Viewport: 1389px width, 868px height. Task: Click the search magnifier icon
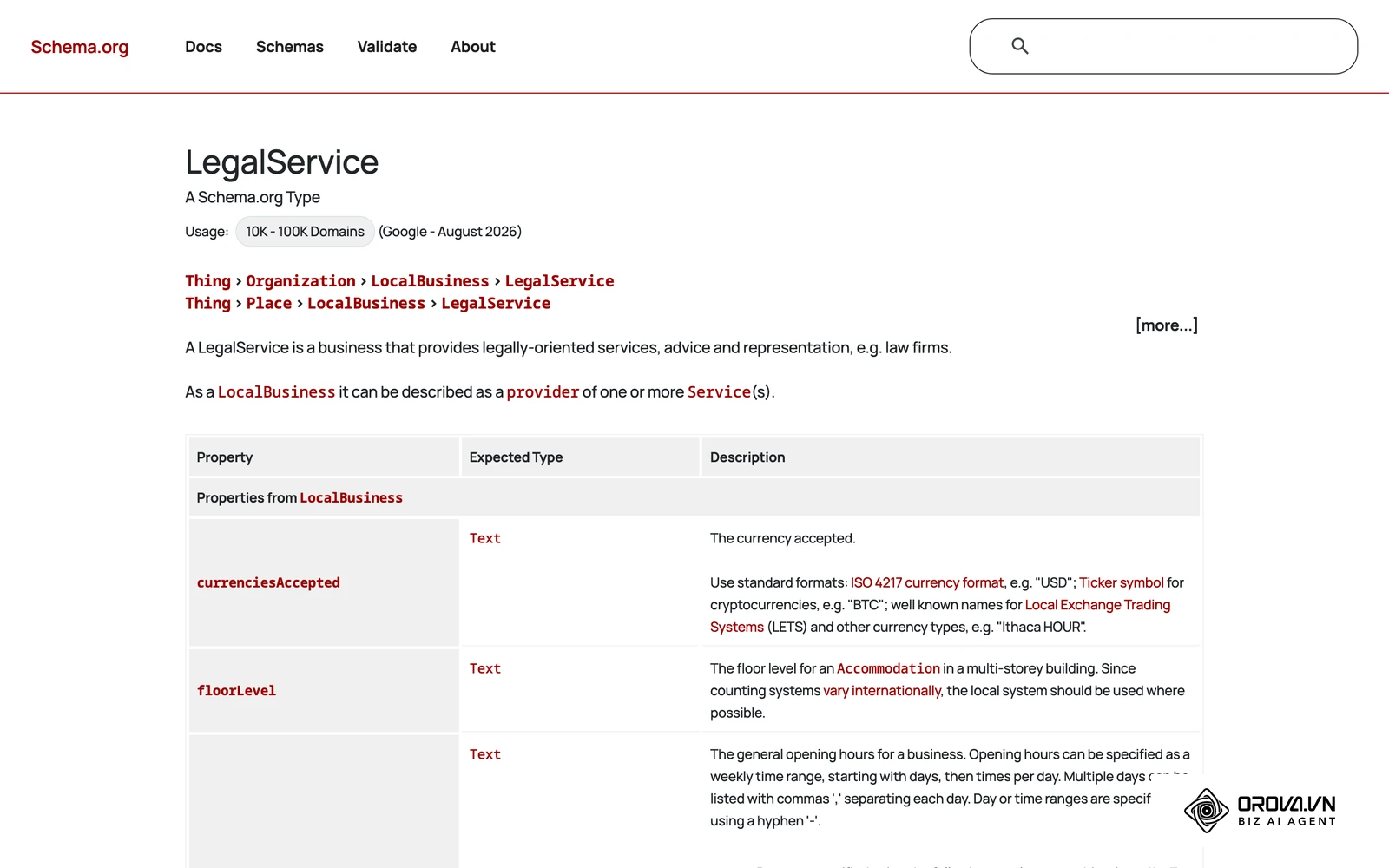tap(1020, 46)
